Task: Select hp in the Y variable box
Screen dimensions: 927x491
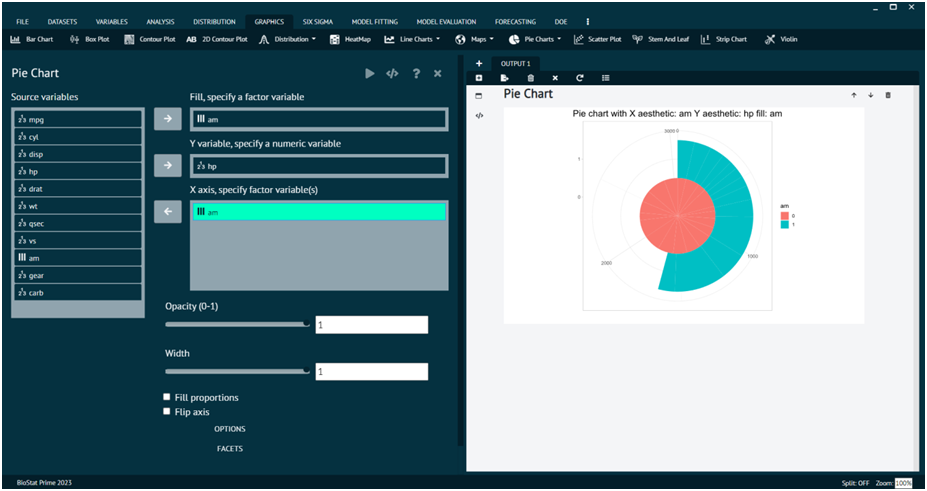Action: point(319,167)
